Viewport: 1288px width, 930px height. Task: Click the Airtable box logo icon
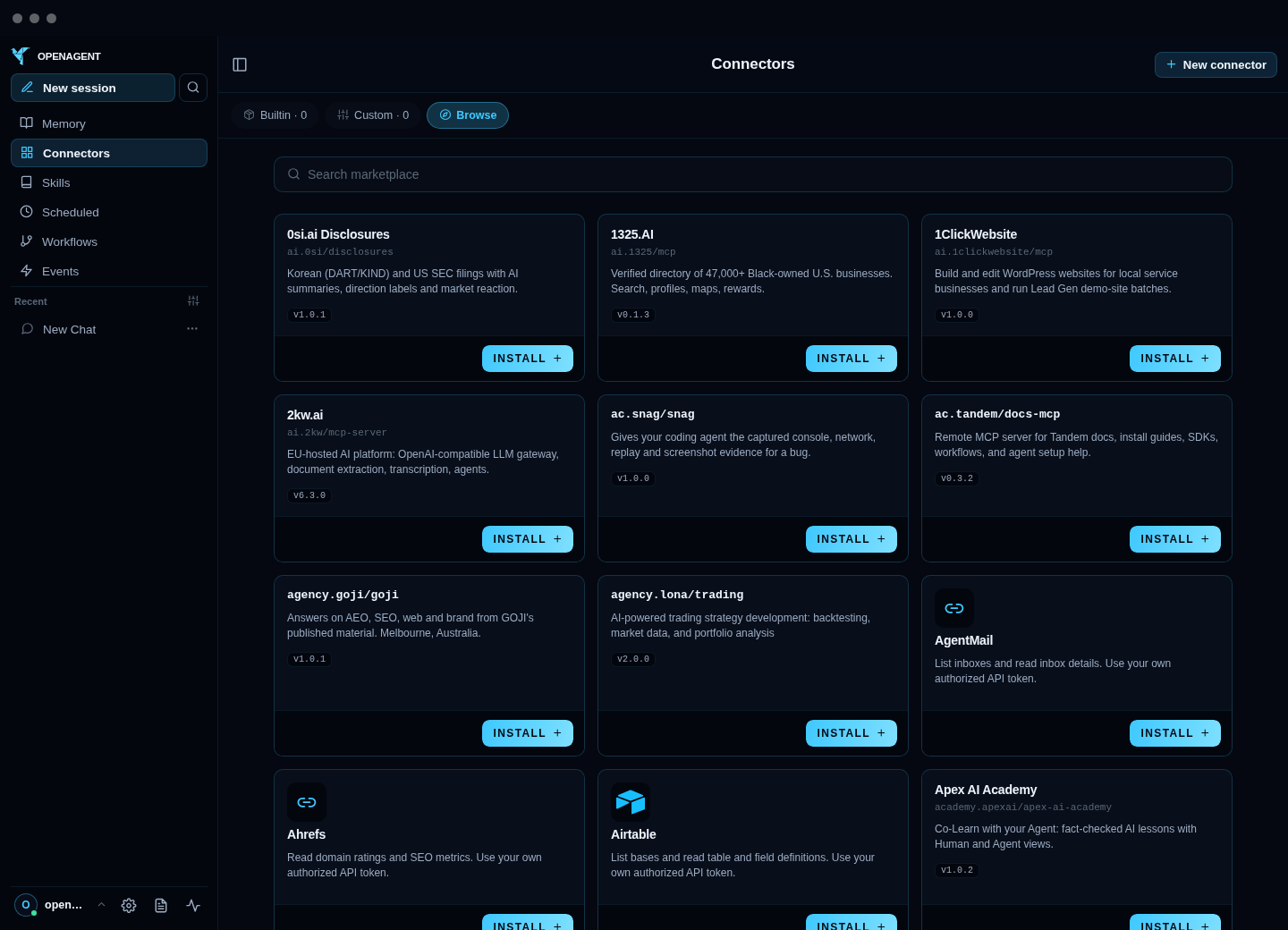[631, 802]
